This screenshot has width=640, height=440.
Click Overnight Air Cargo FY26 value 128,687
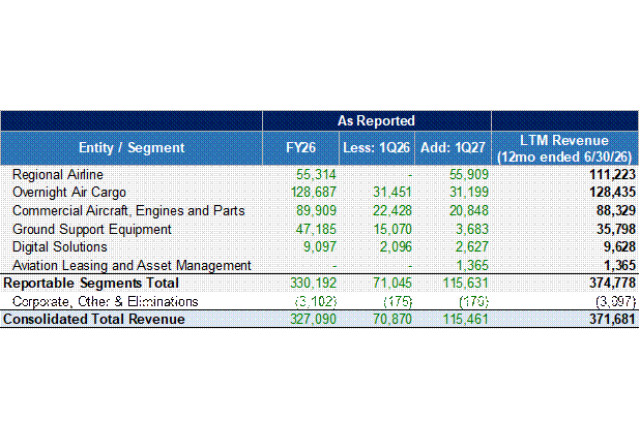point(313,192)
